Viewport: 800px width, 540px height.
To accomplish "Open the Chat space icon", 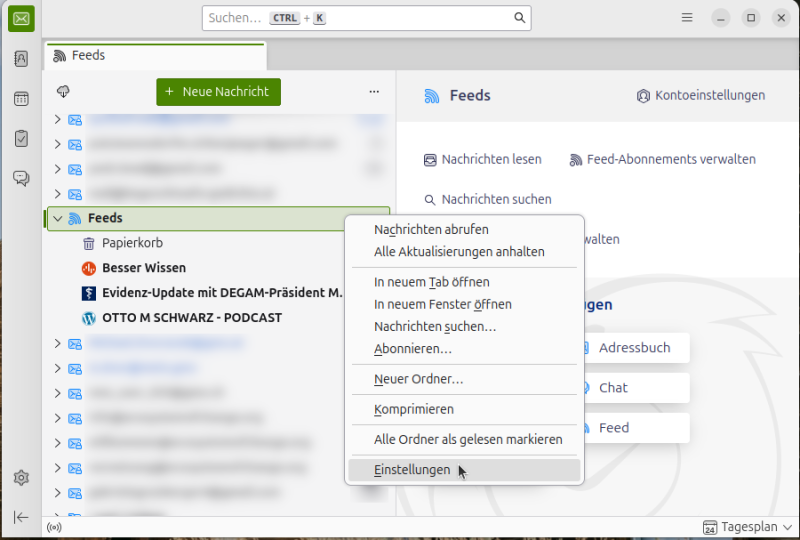I will [21, 179].
